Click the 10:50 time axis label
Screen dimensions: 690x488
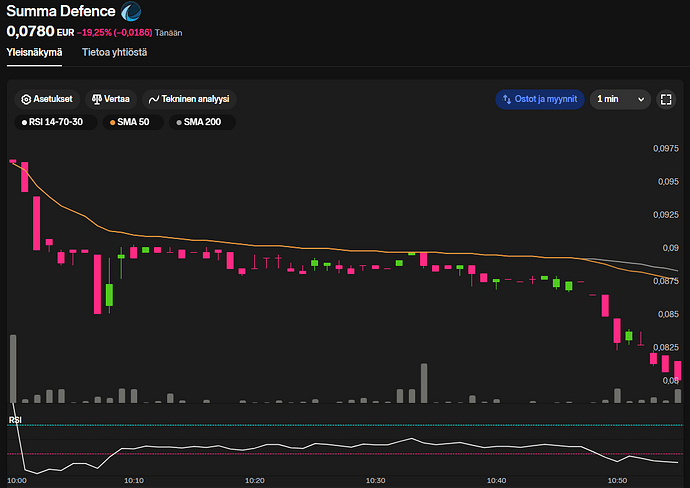(x=617, y=481)
